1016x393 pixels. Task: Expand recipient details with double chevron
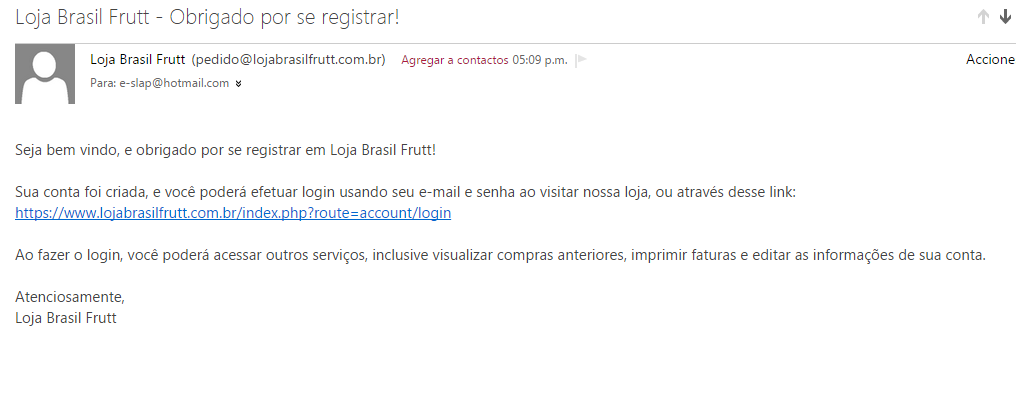(238, 84)
